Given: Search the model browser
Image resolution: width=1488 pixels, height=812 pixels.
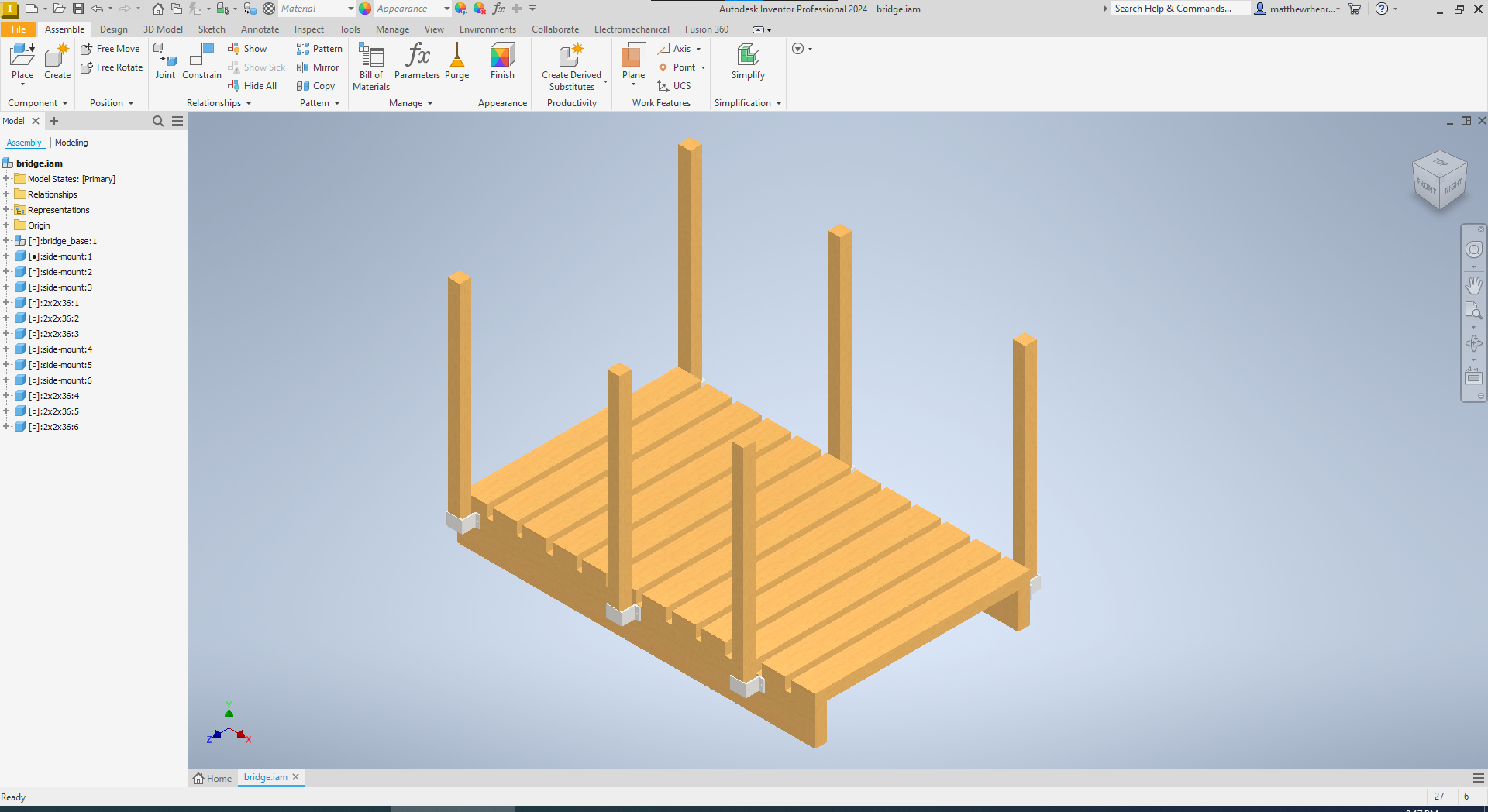Looking at the screenshot, I should (x=158, y=121).
